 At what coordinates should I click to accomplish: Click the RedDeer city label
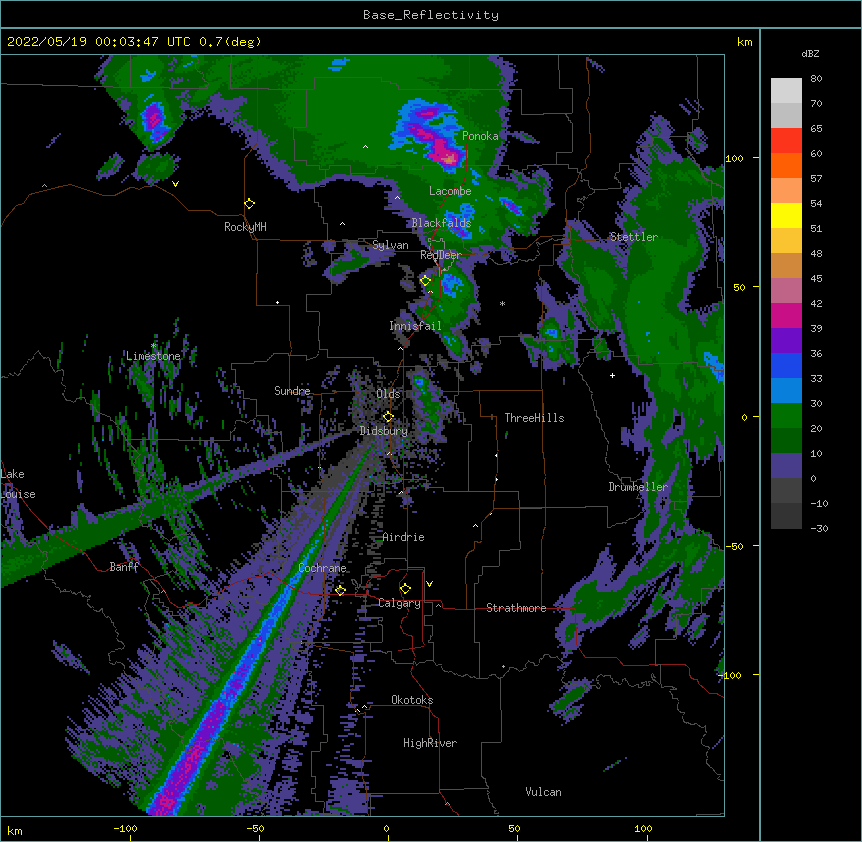440,254
